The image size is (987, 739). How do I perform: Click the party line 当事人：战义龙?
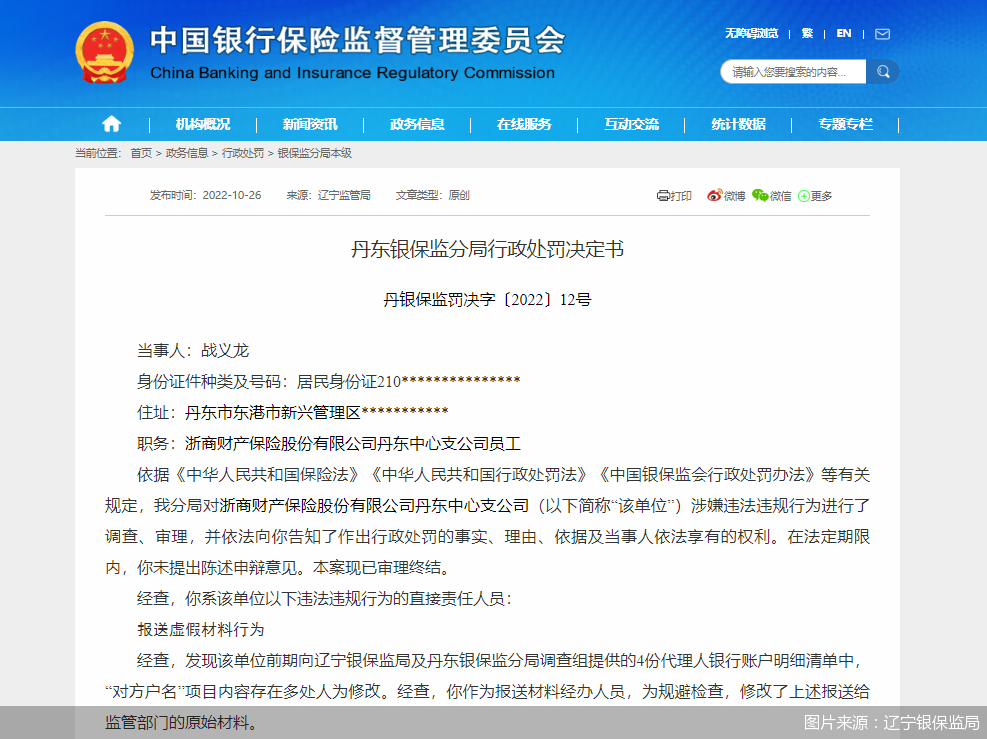coord(193,351)
